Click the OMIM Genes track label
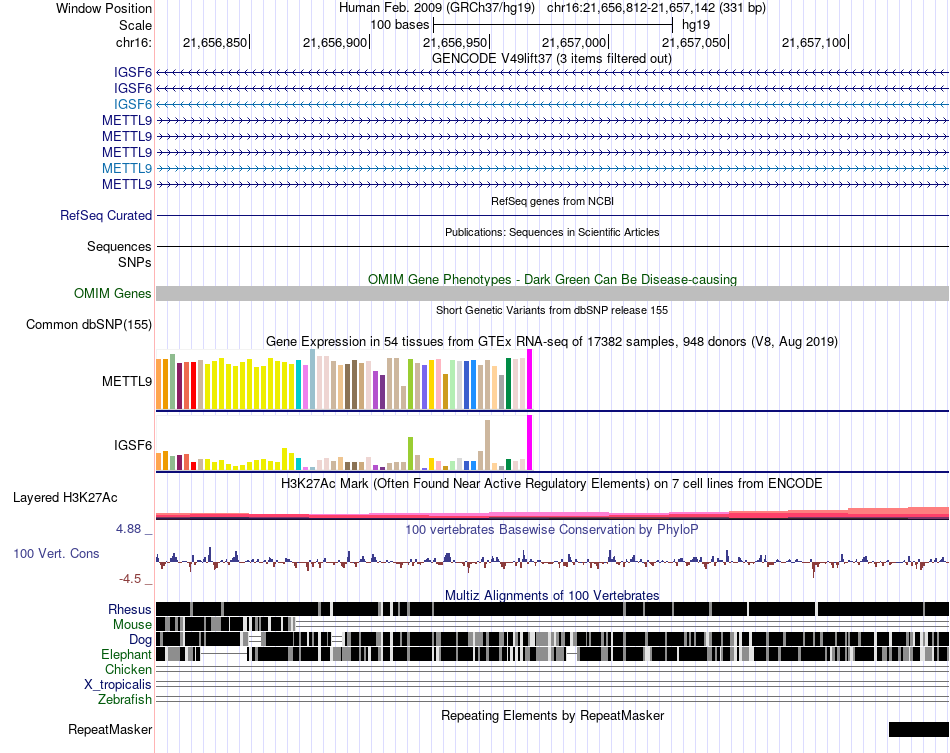Screen dimensions: 950x753 pyautogui.click(x=113, y=293)
